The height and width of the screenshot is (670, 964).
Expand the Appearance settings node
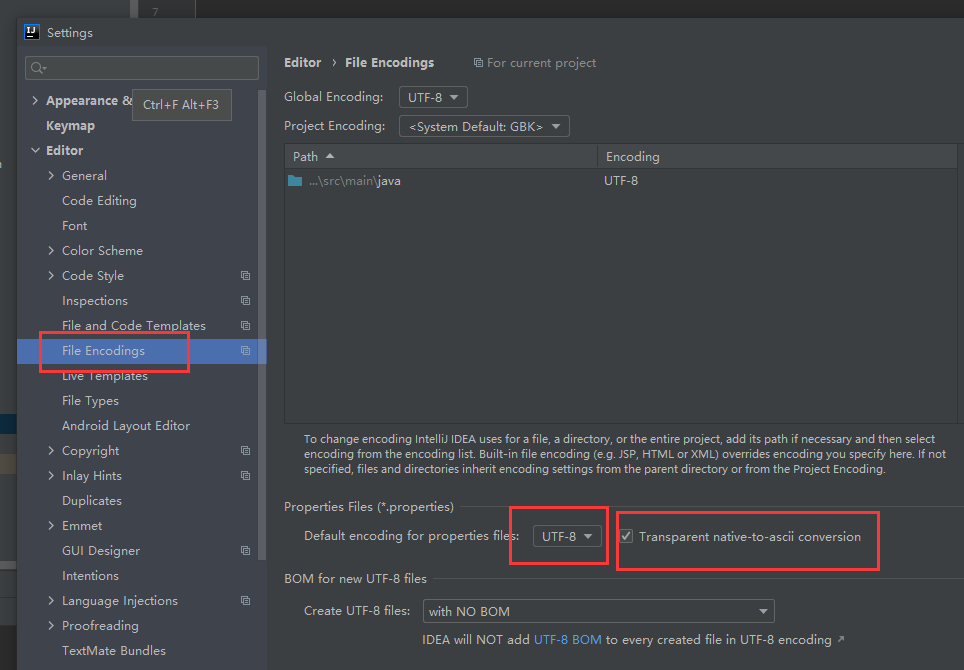pyautogui.click(x=35, y=101)
